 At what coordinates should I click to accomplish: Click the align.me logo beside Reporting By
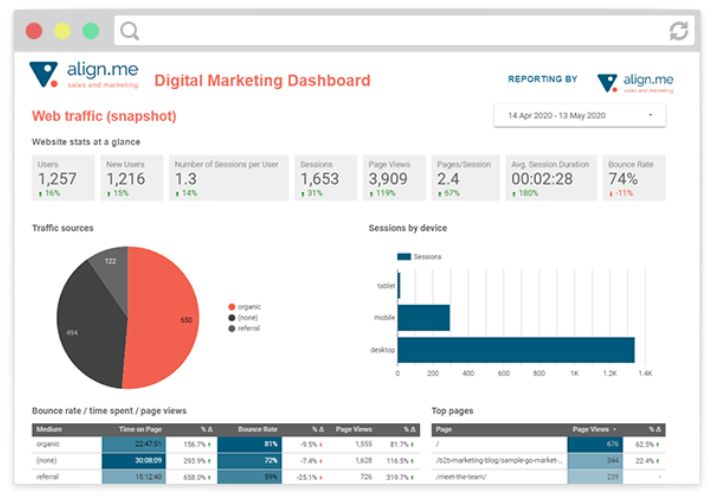(x=635, y=83)
